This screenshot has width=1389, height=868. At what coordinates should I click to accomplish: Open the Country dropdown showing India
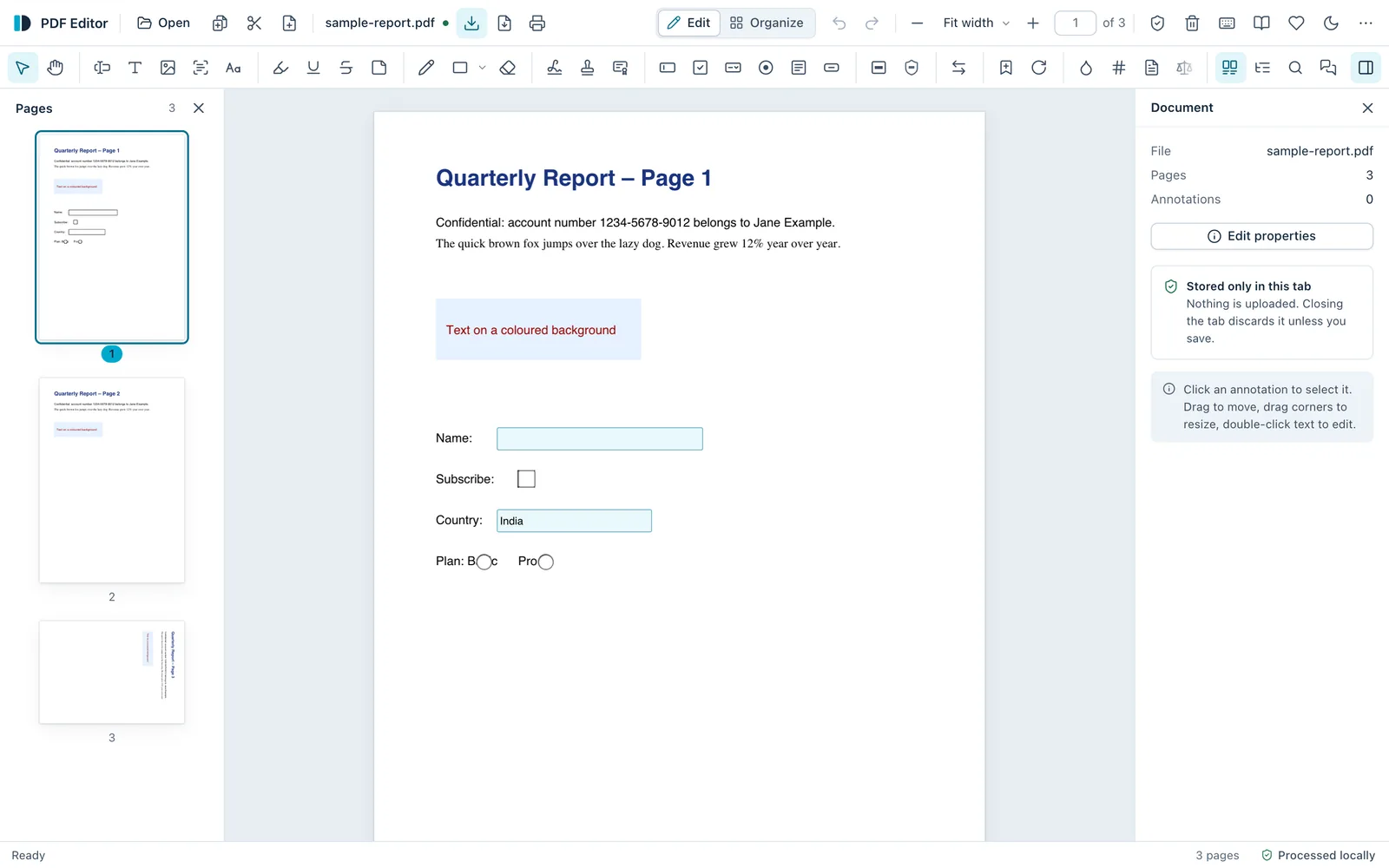574,521
